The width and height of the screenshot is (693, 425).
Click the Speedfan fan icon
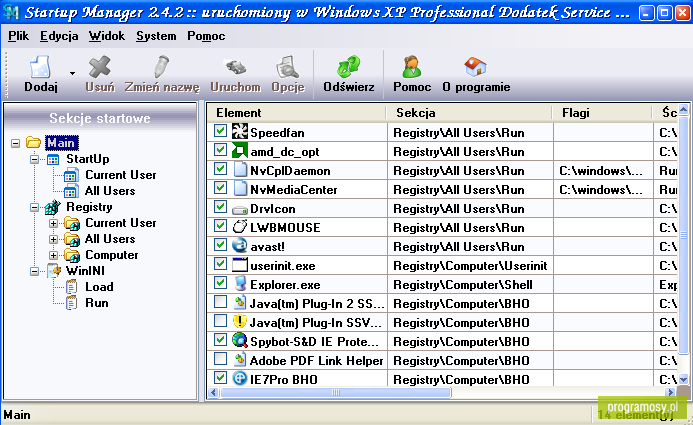[x=240, y=132]
